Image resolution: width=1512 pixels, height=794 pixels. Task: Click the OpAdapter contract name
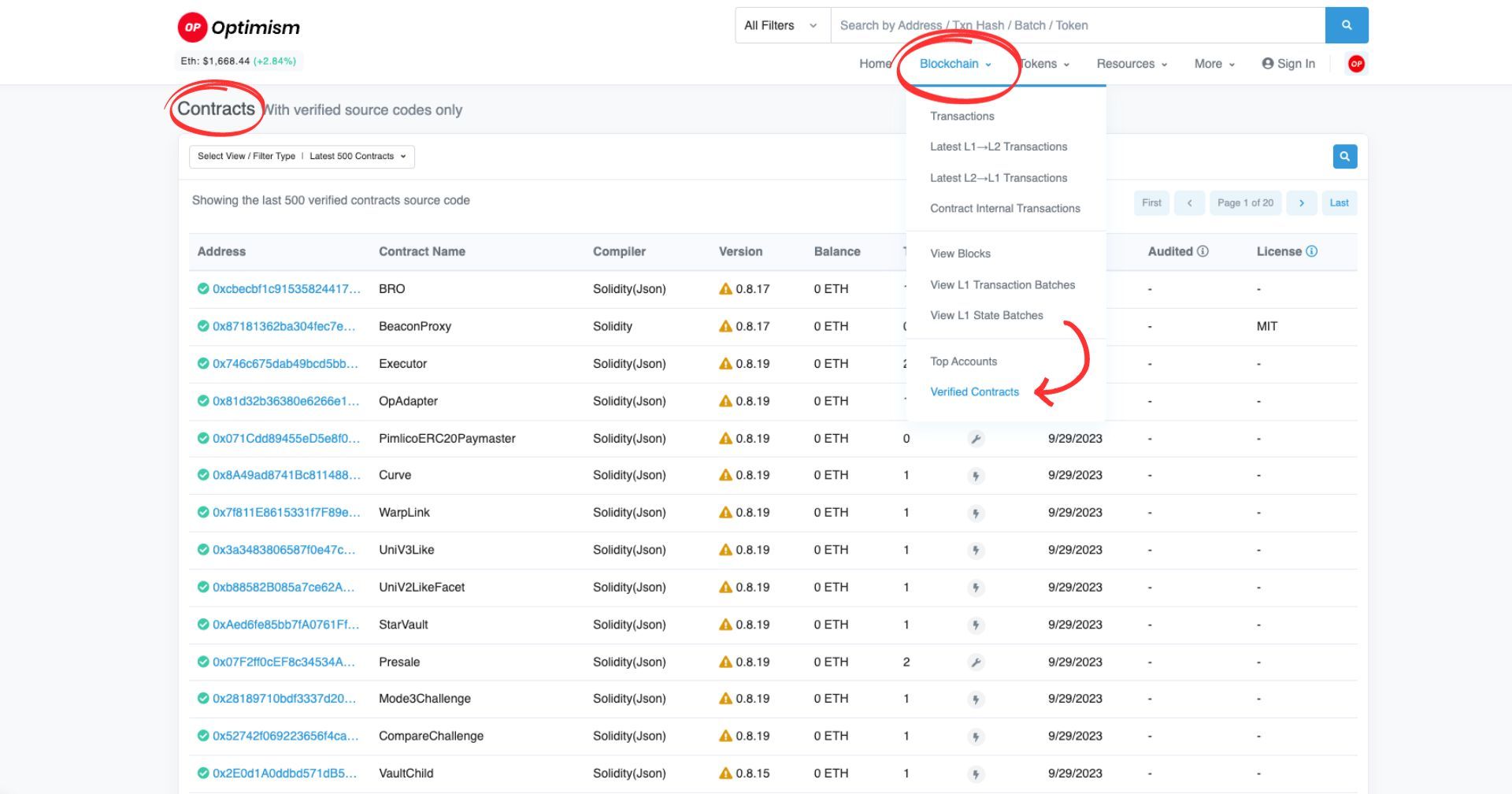408,401
